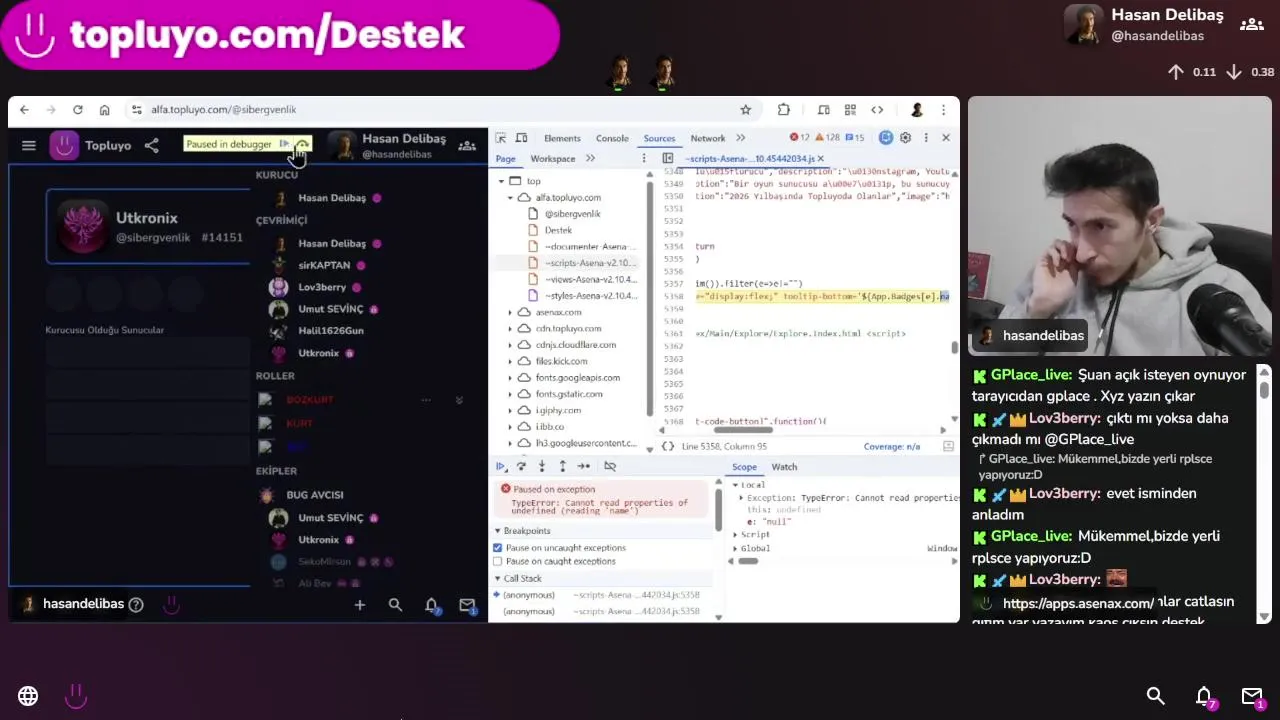This screenshot has width=1280, height=720.
Task: Expand the cdn.topluyo.com domain
Action: [x=510, y=328]
